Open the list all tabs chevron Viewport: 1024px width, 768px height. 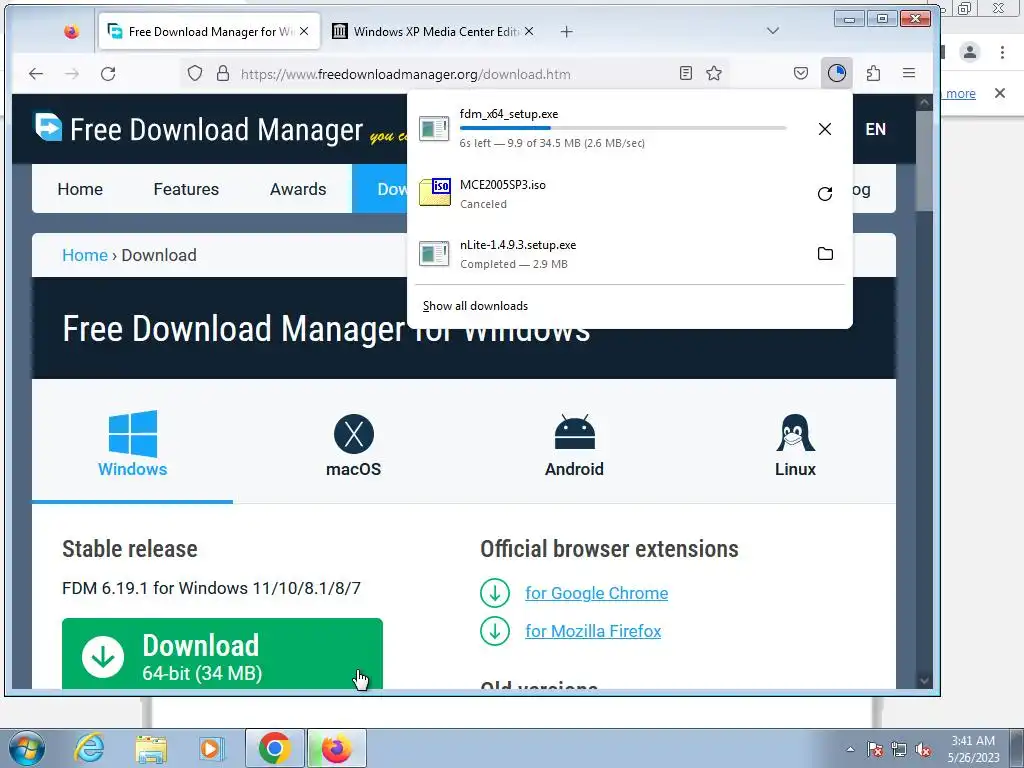pos(773,31)
